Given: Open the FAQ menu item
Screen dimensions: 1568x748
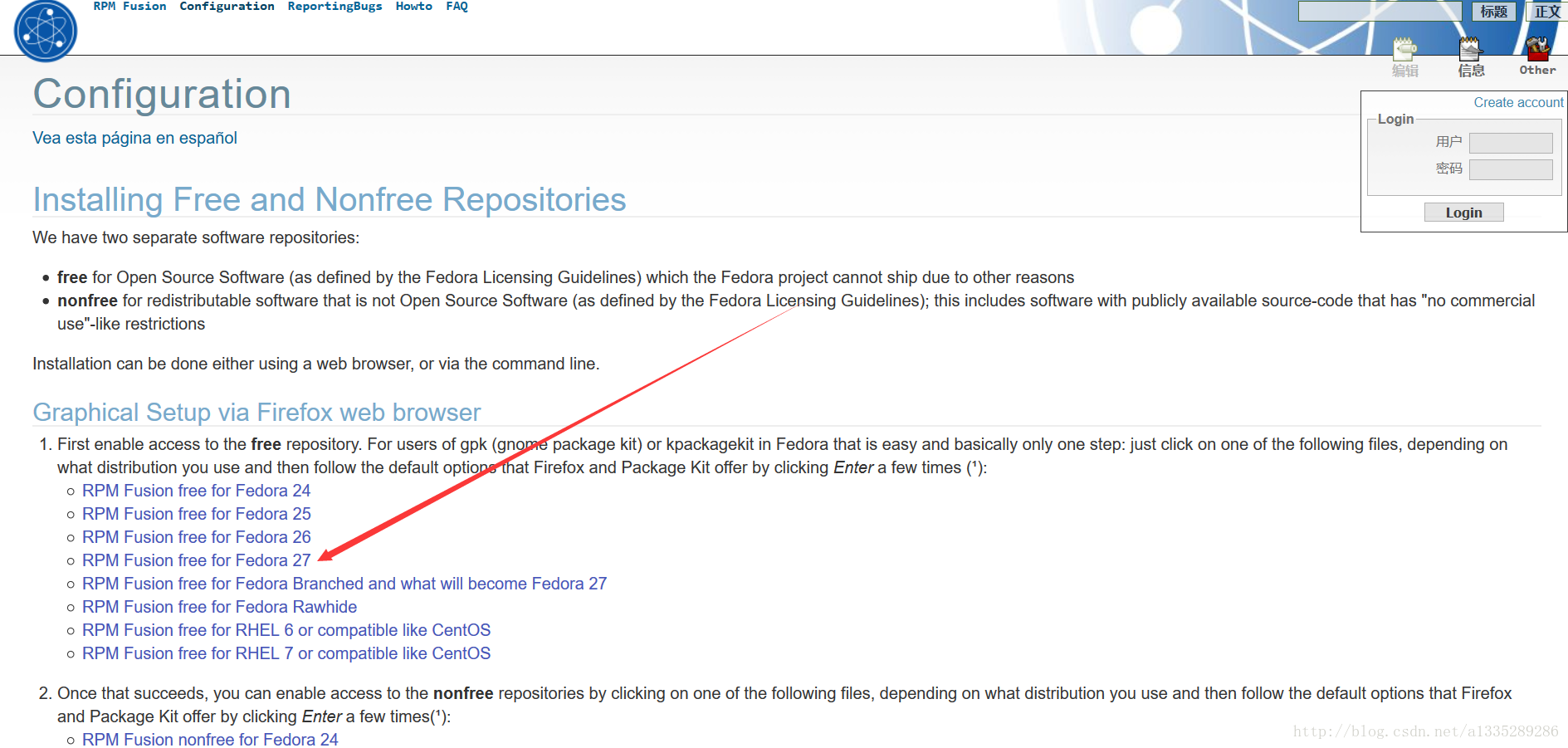Looking at the screenshot, I should [x=457, y=7].
